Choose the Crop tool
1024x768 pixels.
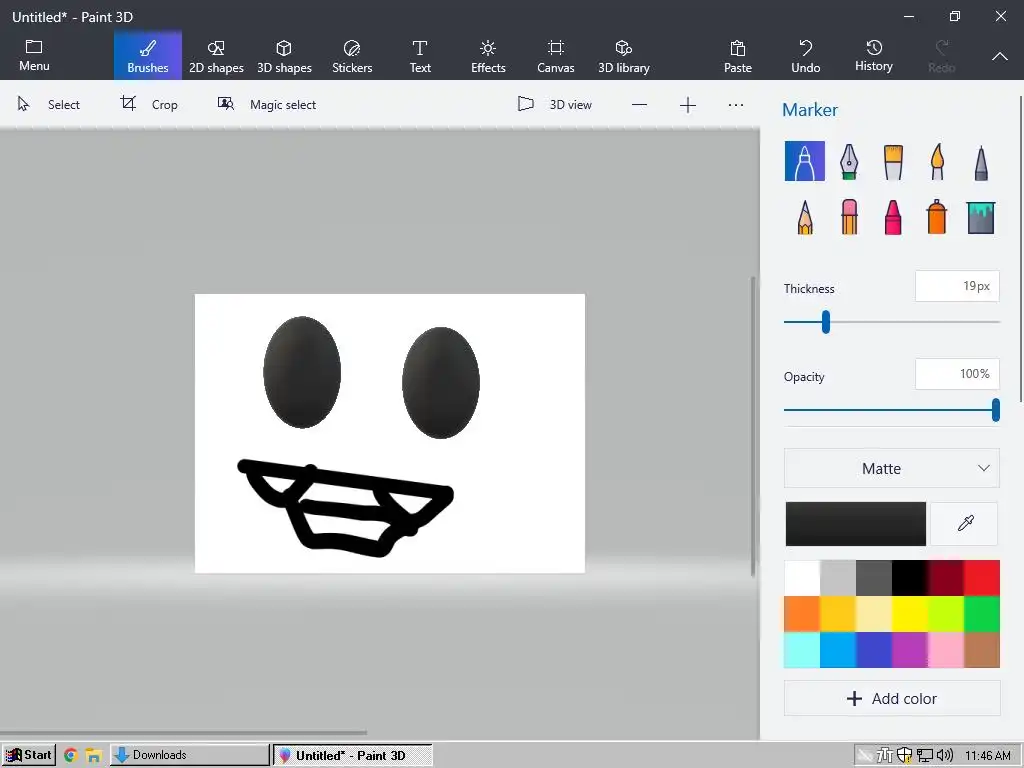(x=149, y=104)
